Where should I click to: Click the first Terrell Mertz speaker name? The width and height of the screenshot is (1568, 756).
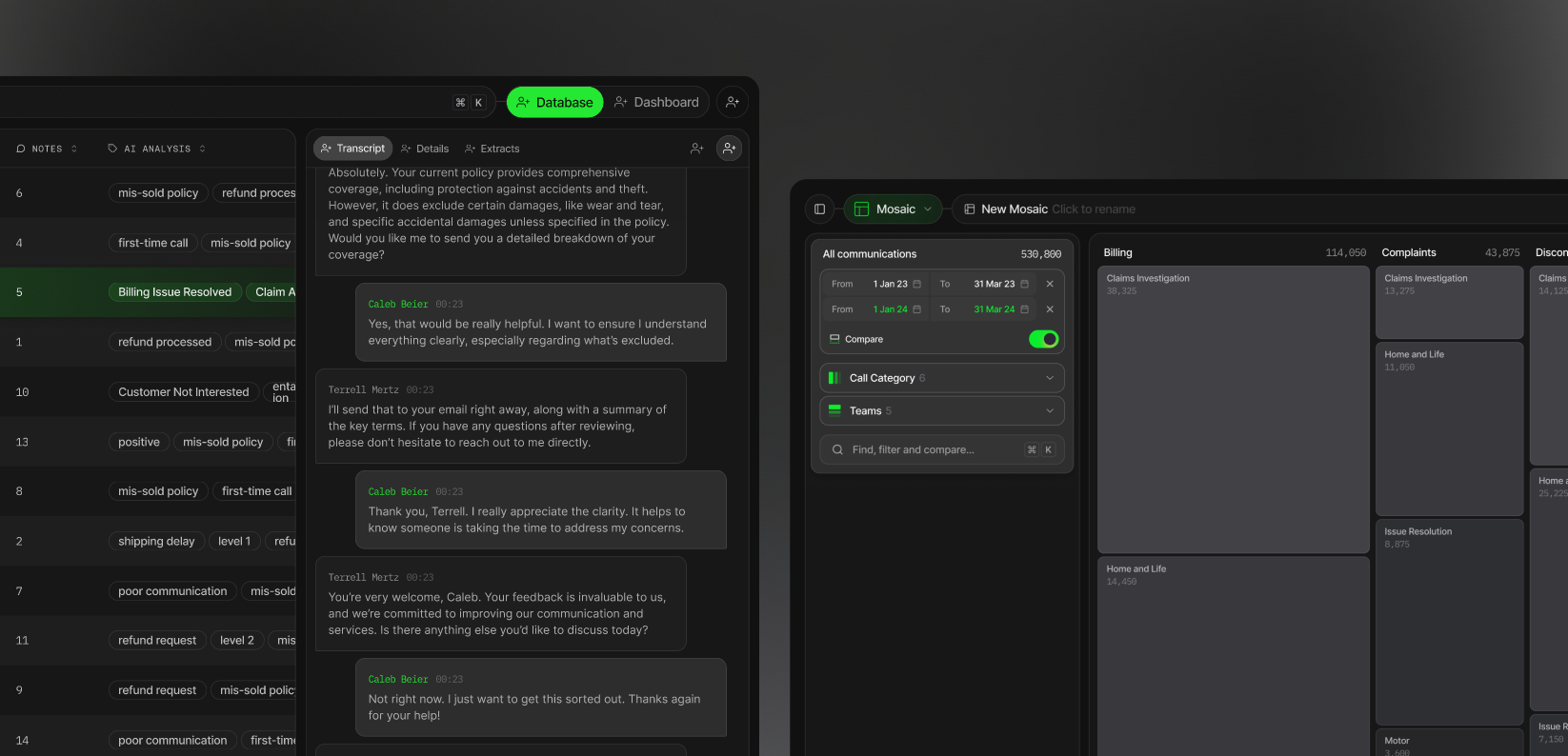coord(363,390)
